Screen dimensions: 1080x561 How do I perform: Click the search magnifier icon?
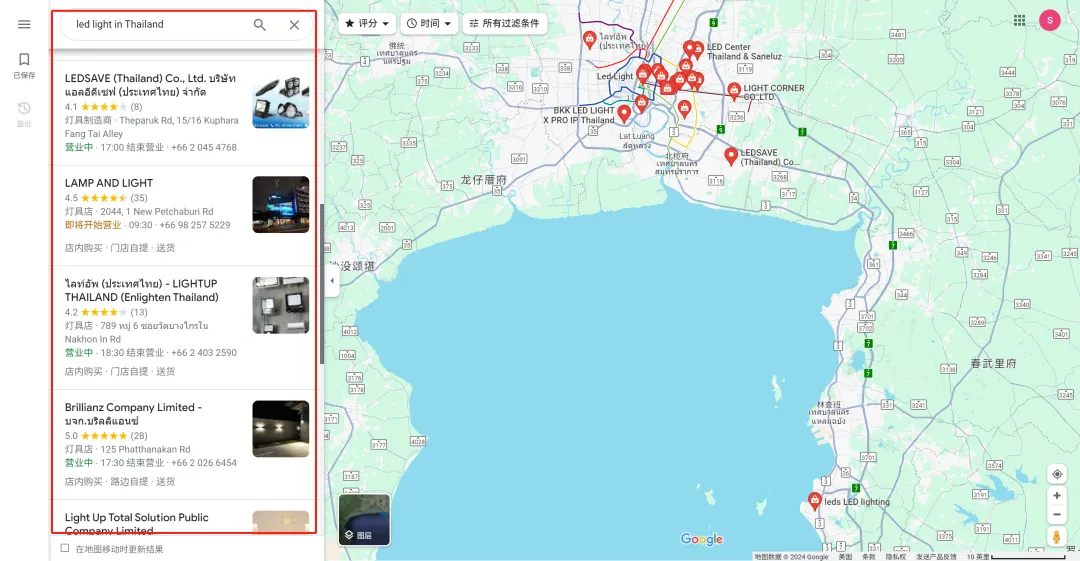260,25
